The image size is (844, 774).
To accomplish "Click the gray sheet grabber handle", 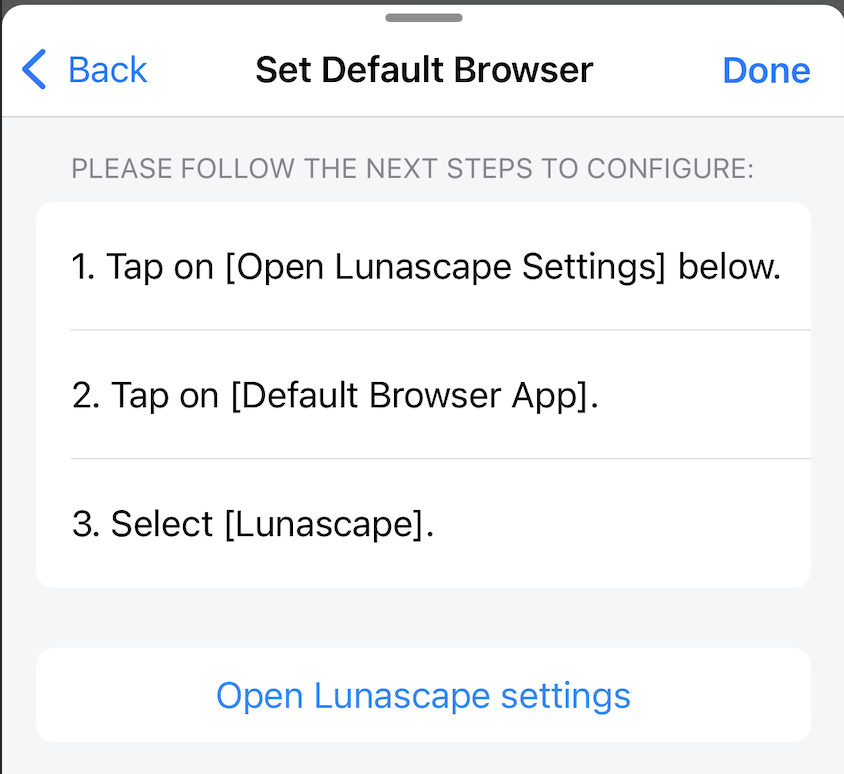I will 423,17.
